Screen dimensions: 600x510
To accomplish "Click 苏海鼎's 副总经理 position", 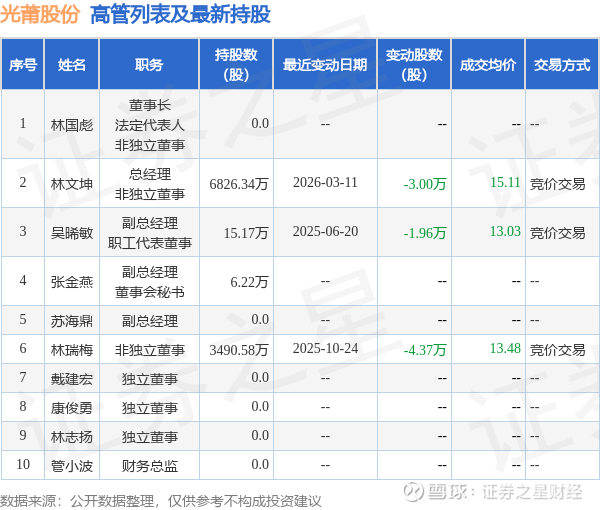I will point(150,321).
